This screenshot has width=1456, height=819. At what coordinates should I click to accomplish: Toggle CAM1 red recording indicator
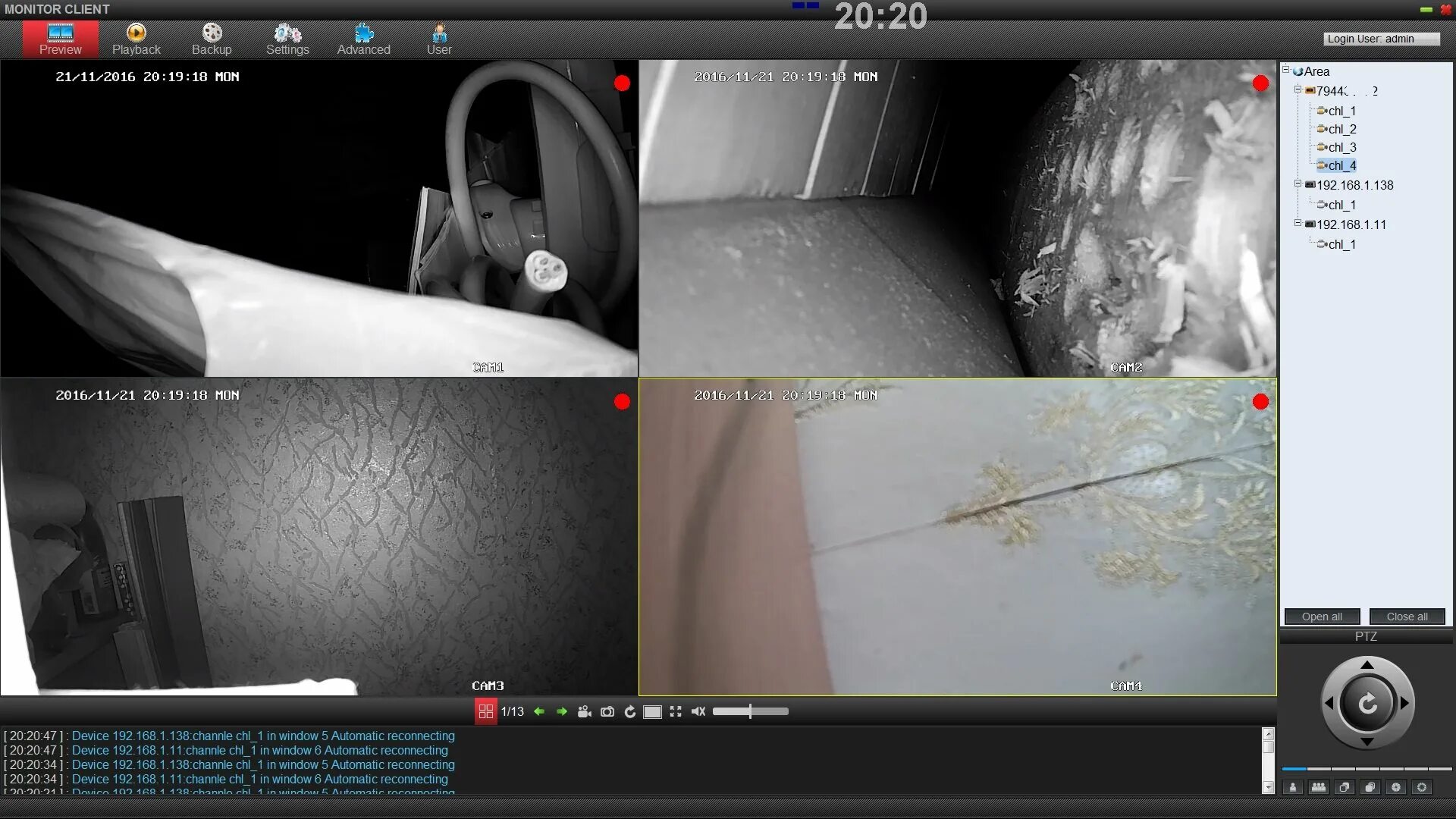pyautogui.click(x=622, y=83)
